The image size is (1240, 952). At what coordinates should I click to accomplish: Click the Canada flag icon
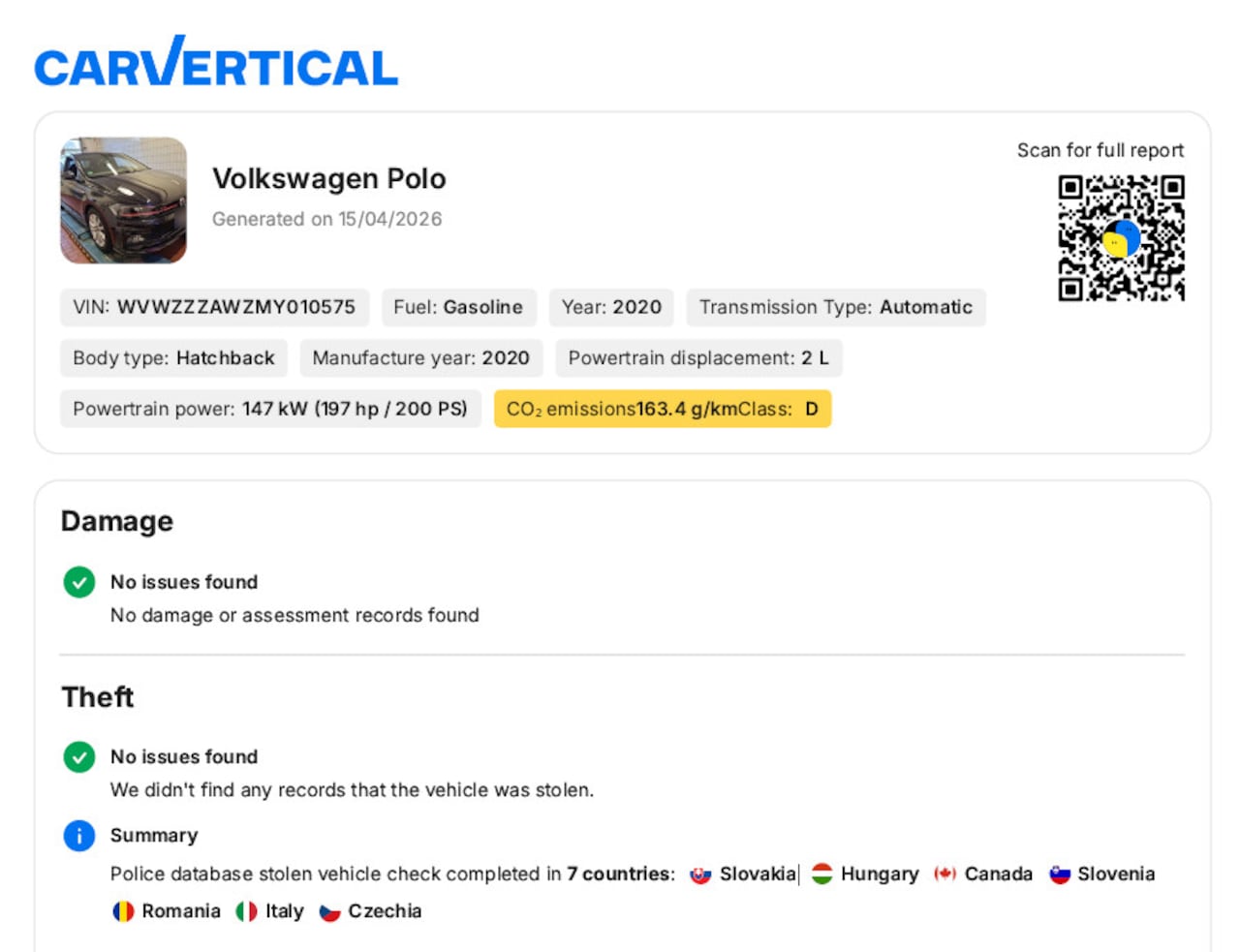click(x=945, y=875)
